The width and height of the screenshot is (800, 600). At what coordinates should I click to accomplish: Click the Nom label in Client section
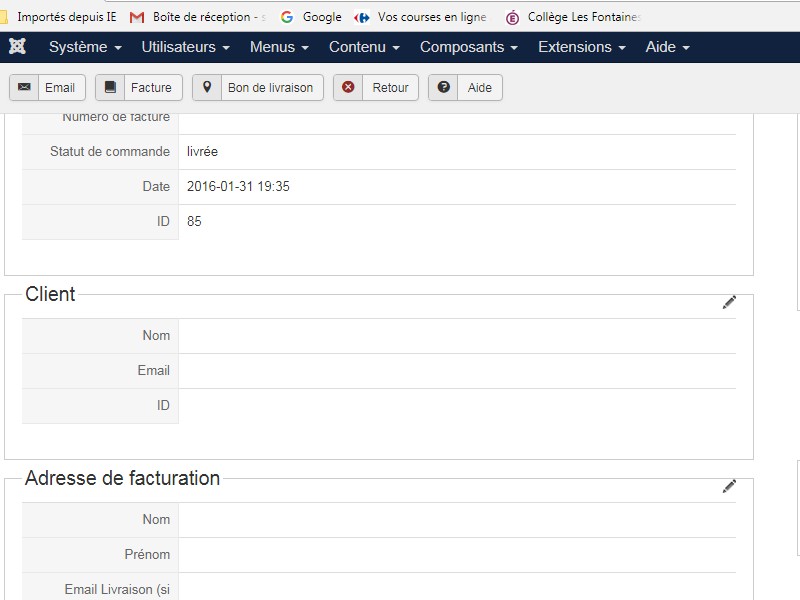(x=156, y=336)
